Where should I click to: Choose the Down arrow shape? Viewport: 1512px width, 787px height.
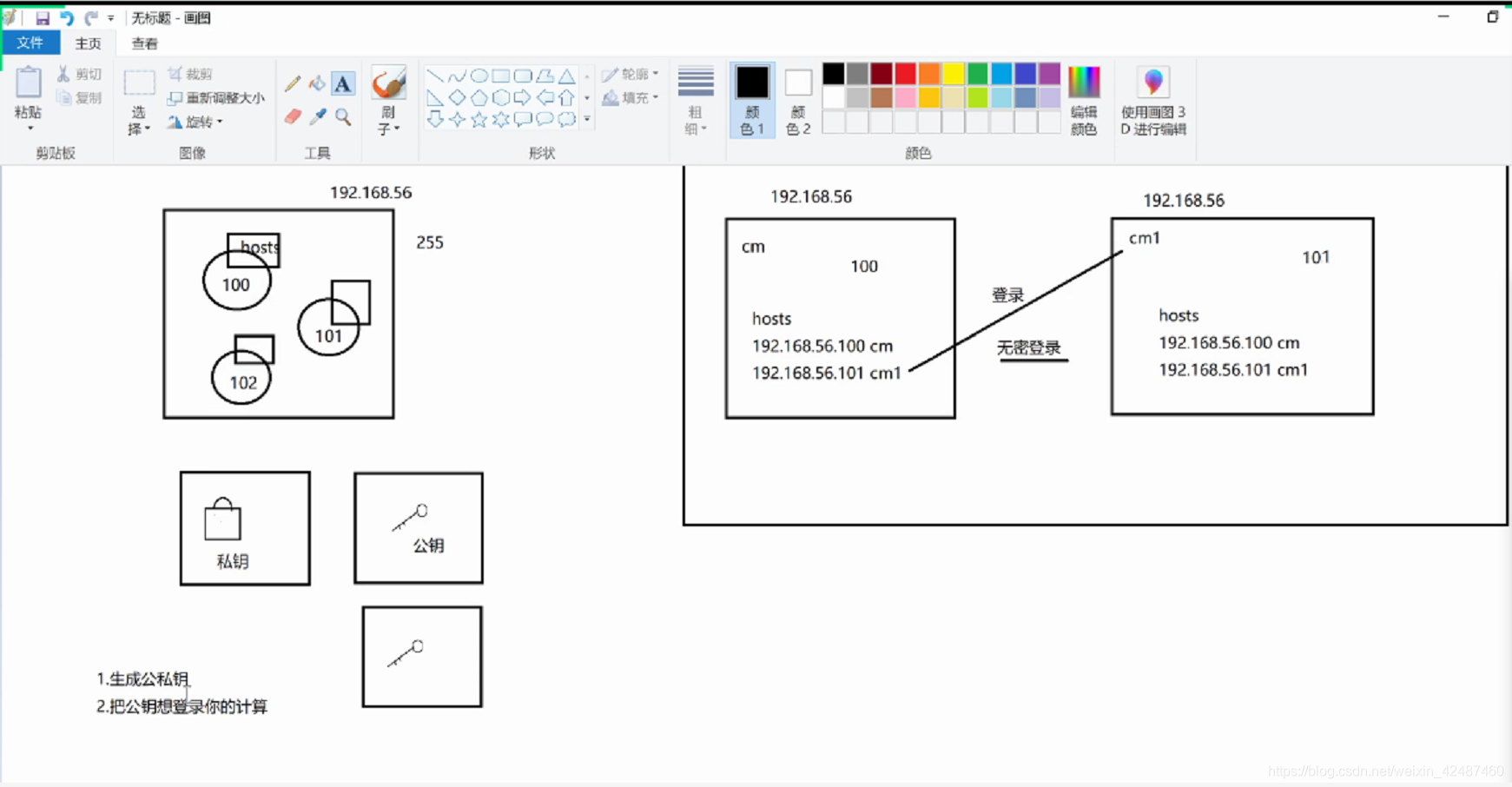(435, 119)
